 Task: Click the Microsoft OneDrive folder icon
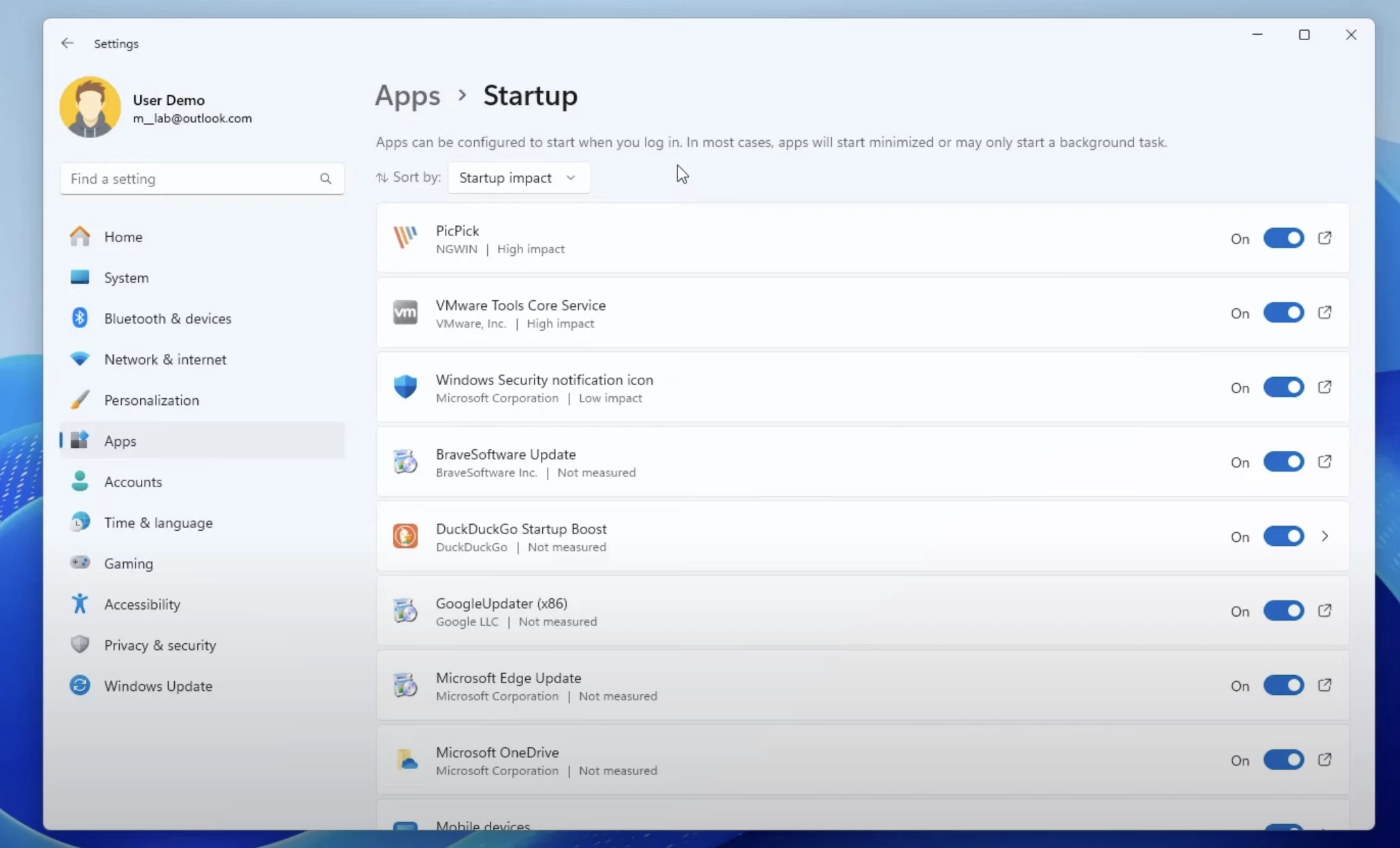(x=405, y=760)
